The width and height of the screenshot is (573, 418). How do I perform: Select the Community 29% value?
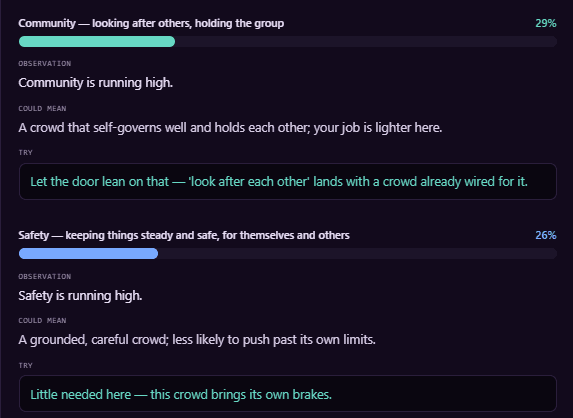pyautogui.click(x=546, y=23)
